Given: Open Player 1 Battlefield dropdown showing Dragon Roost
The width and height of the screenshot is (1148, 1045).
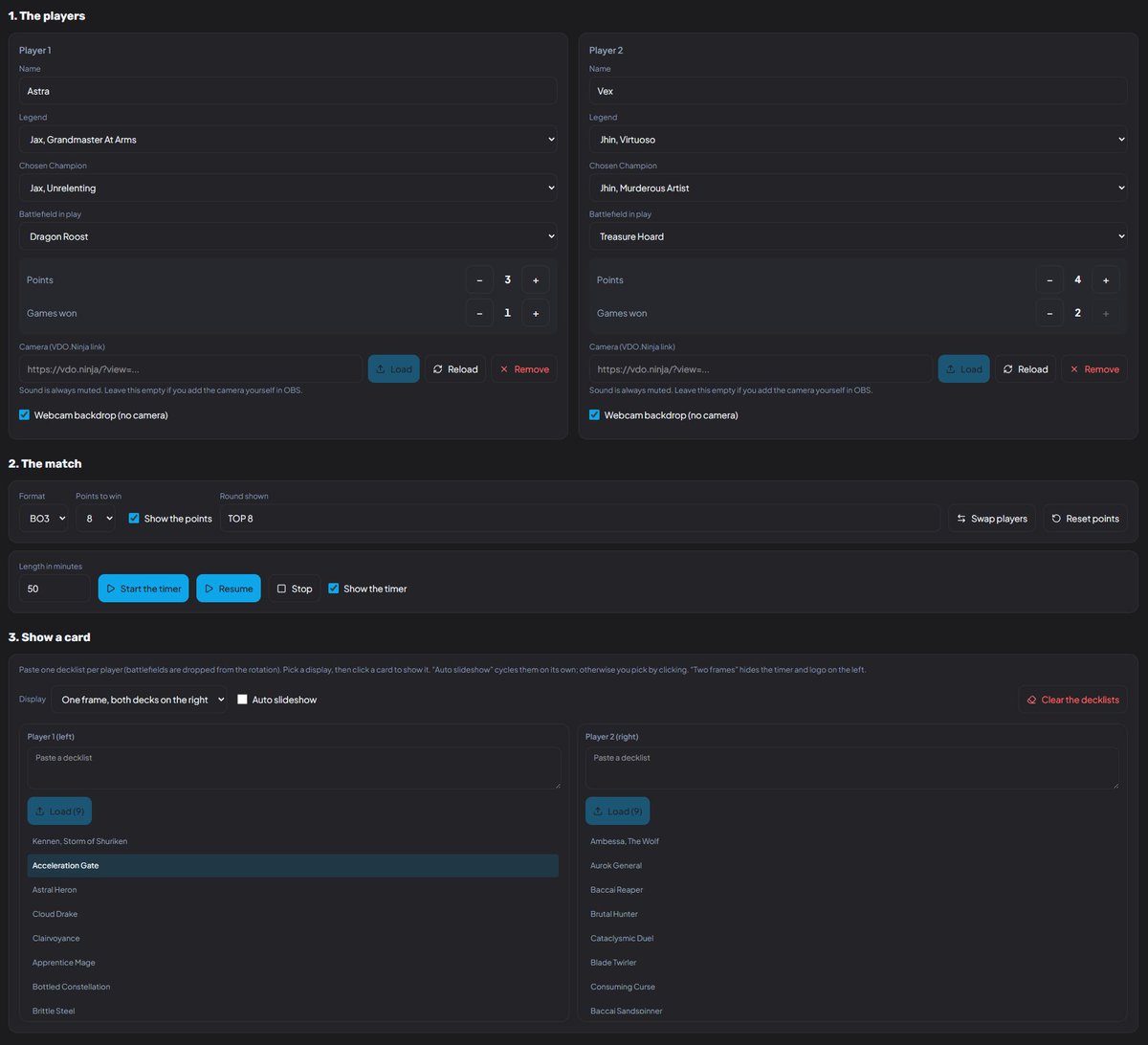Looking at the screenshot, I should pos(288,236).
